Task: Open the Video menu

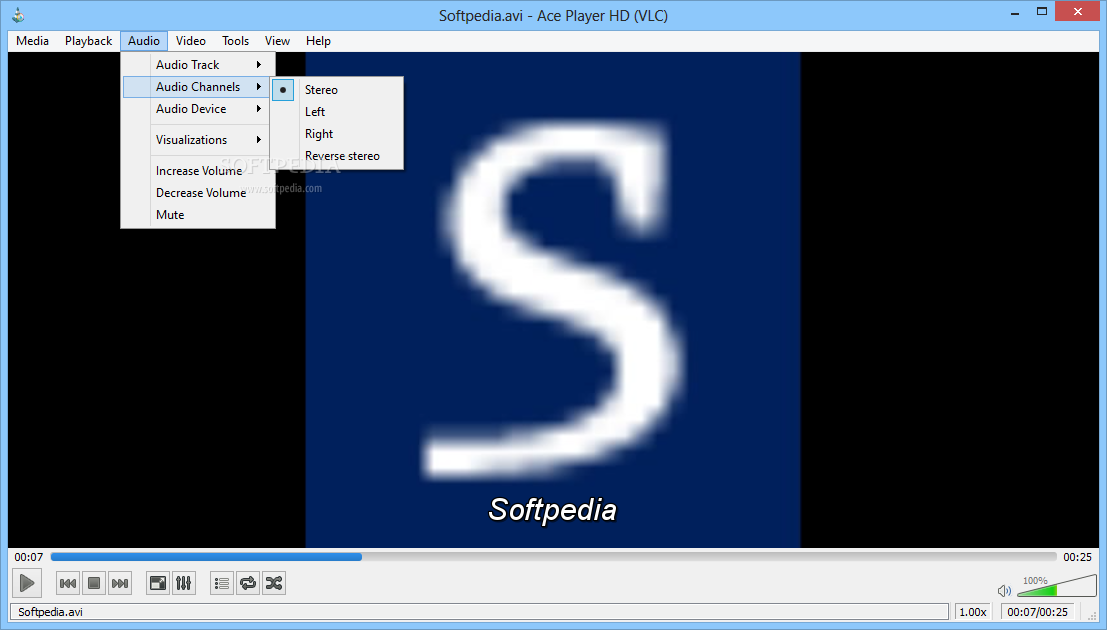Action: point(191,41)
